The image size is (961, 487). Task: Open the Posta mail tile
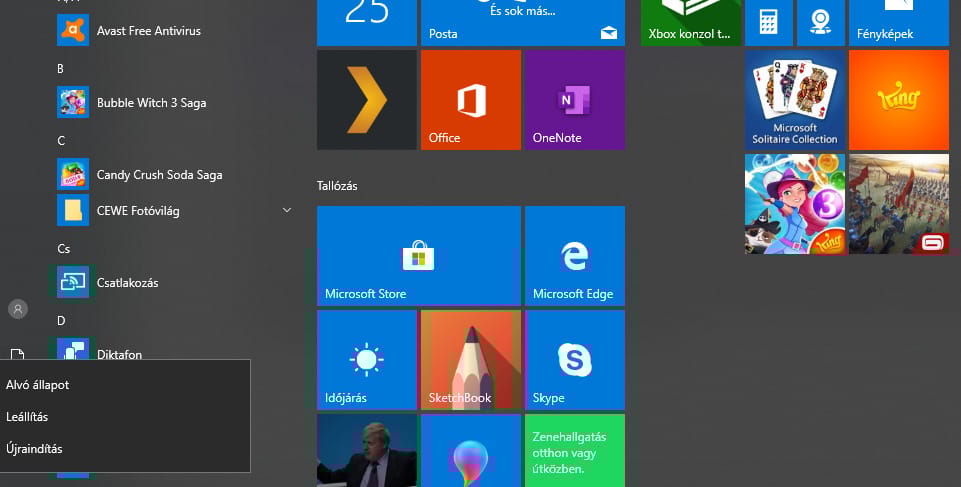[523, 23]
